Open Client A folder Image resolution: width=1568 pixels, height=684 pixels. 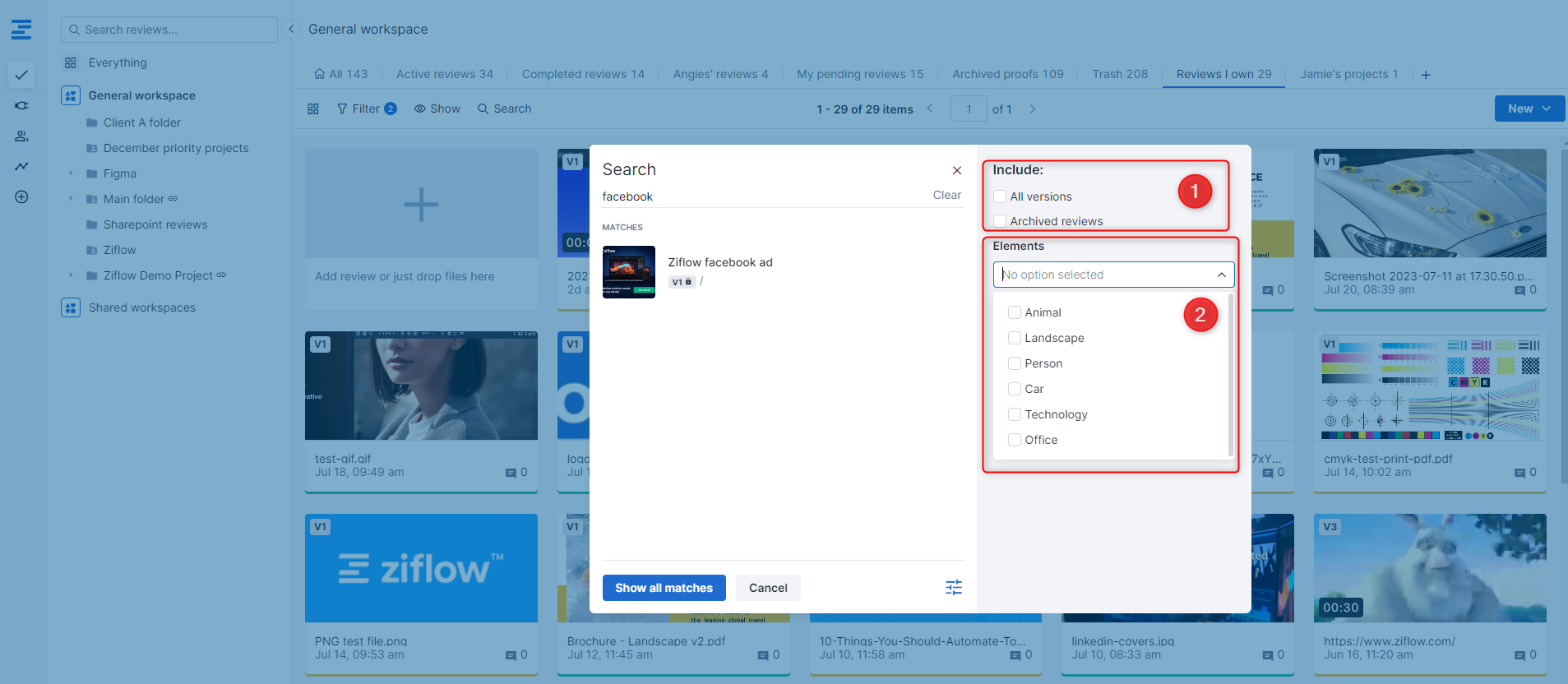(141, 122)
